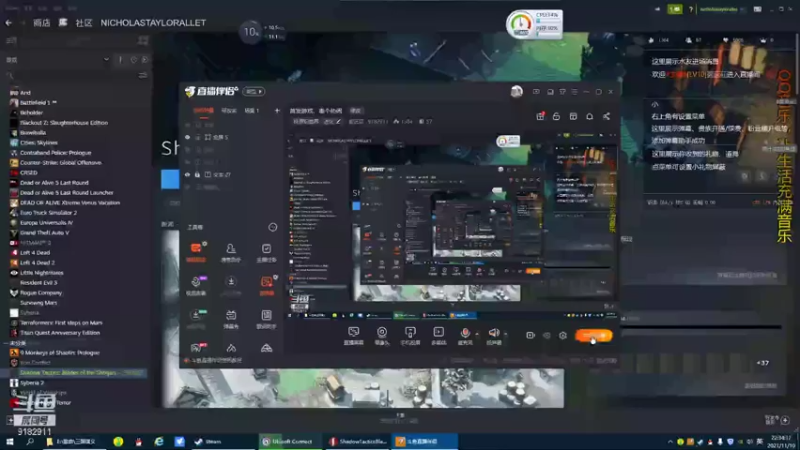Click the pencil edit icon beside stream title
The image size is (800, 450).
point(338,121)
